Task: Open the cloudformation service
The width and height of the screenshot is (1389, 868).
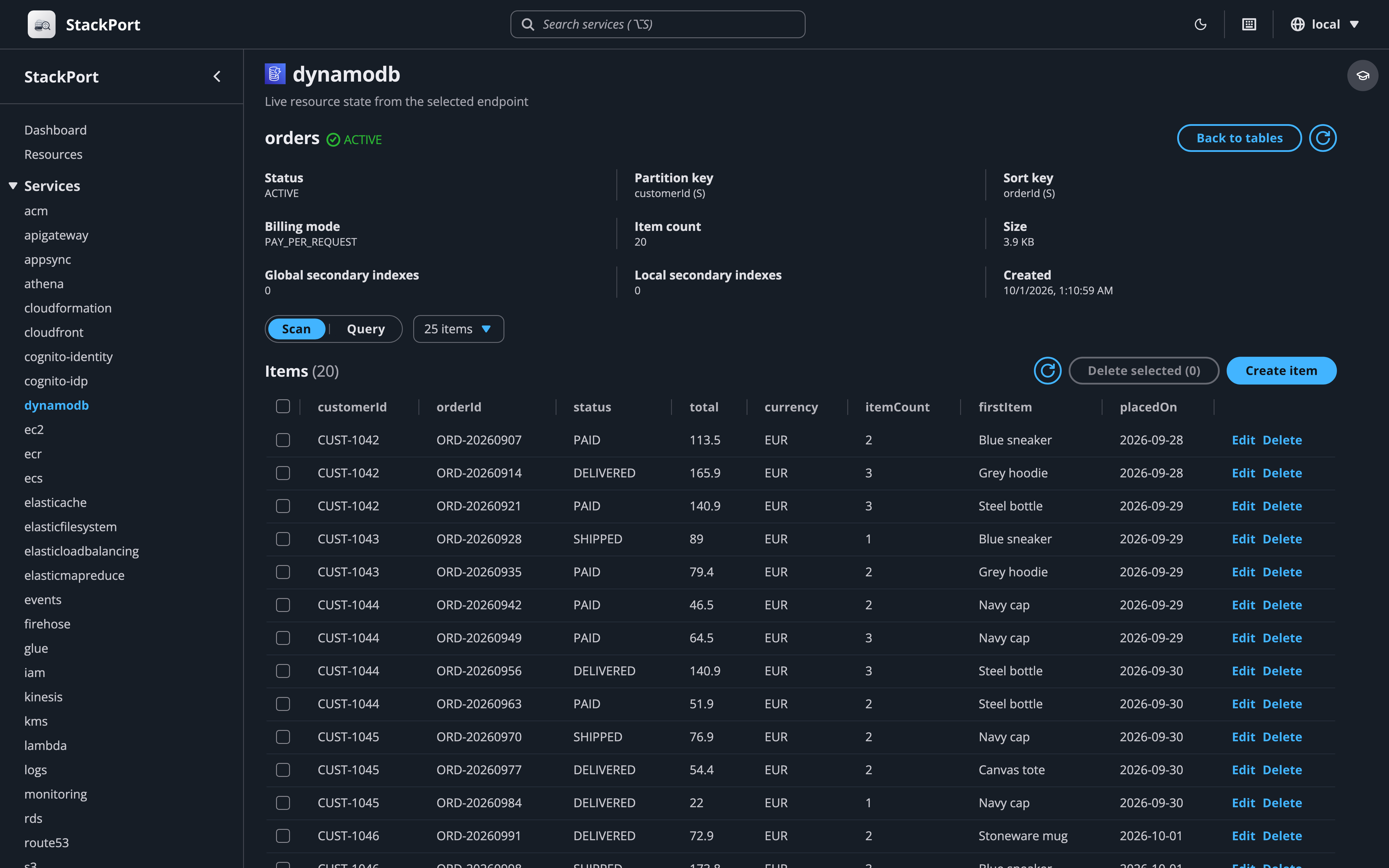Action: (68, 308)
